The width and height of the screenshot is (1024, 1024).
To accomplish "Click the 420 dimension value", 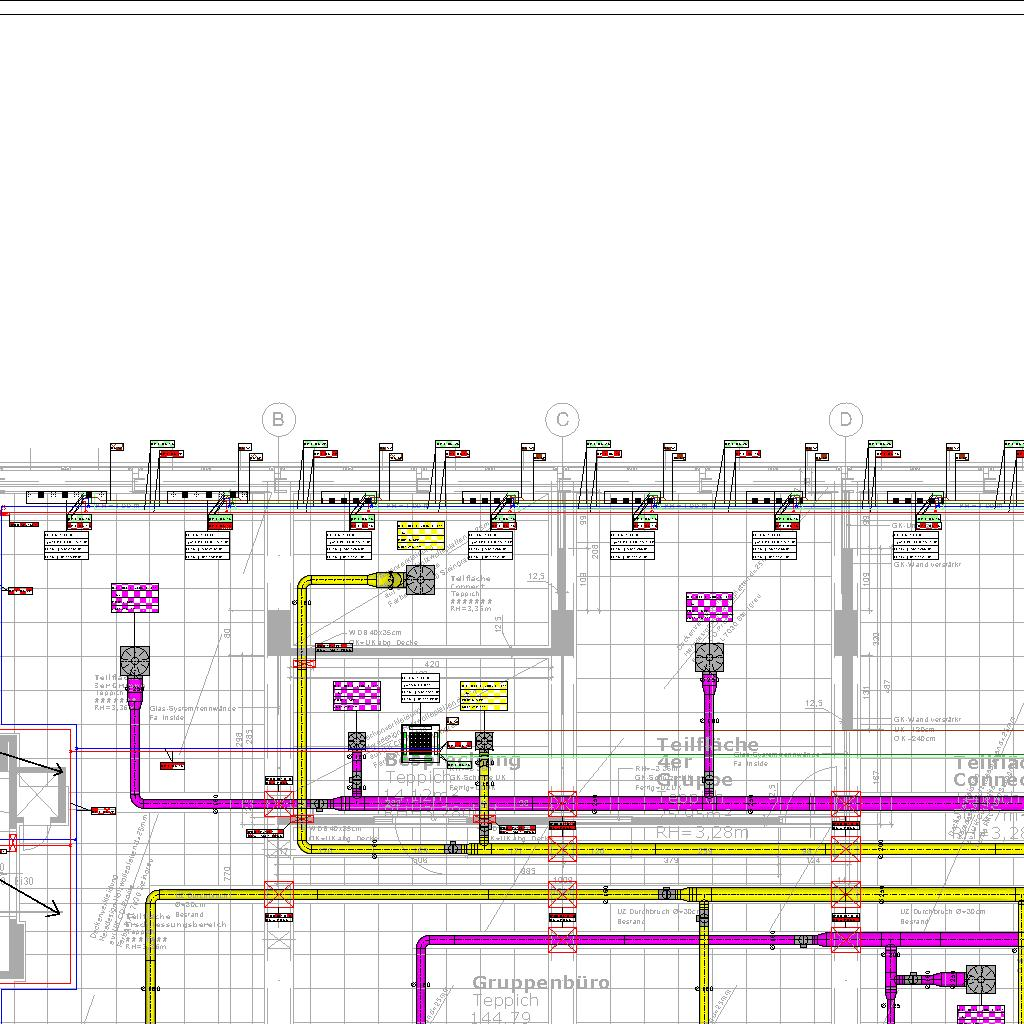I will tap(432, 663).
